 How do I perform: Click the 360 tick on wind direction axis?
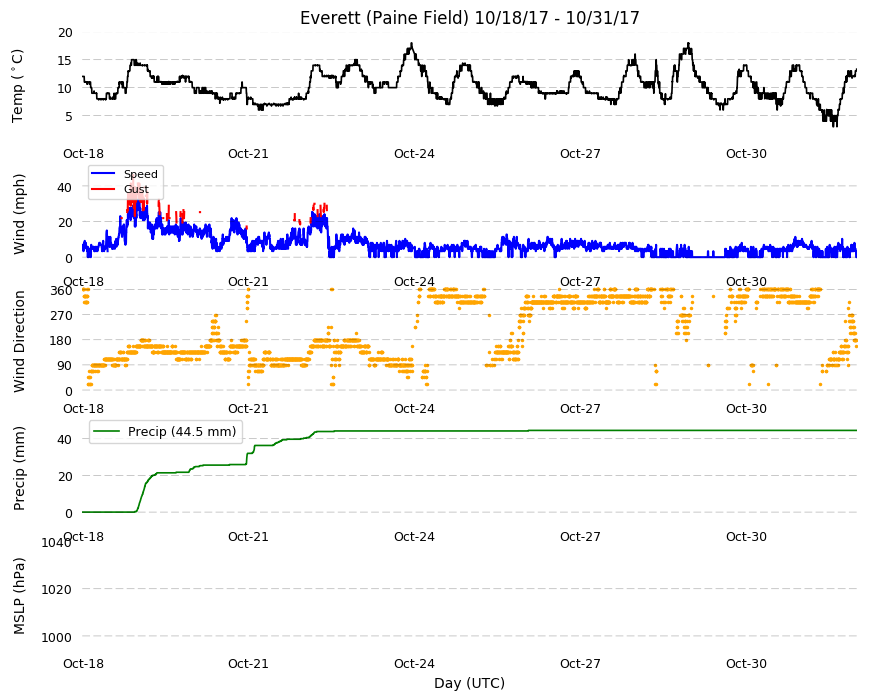[x=61, y=291]
